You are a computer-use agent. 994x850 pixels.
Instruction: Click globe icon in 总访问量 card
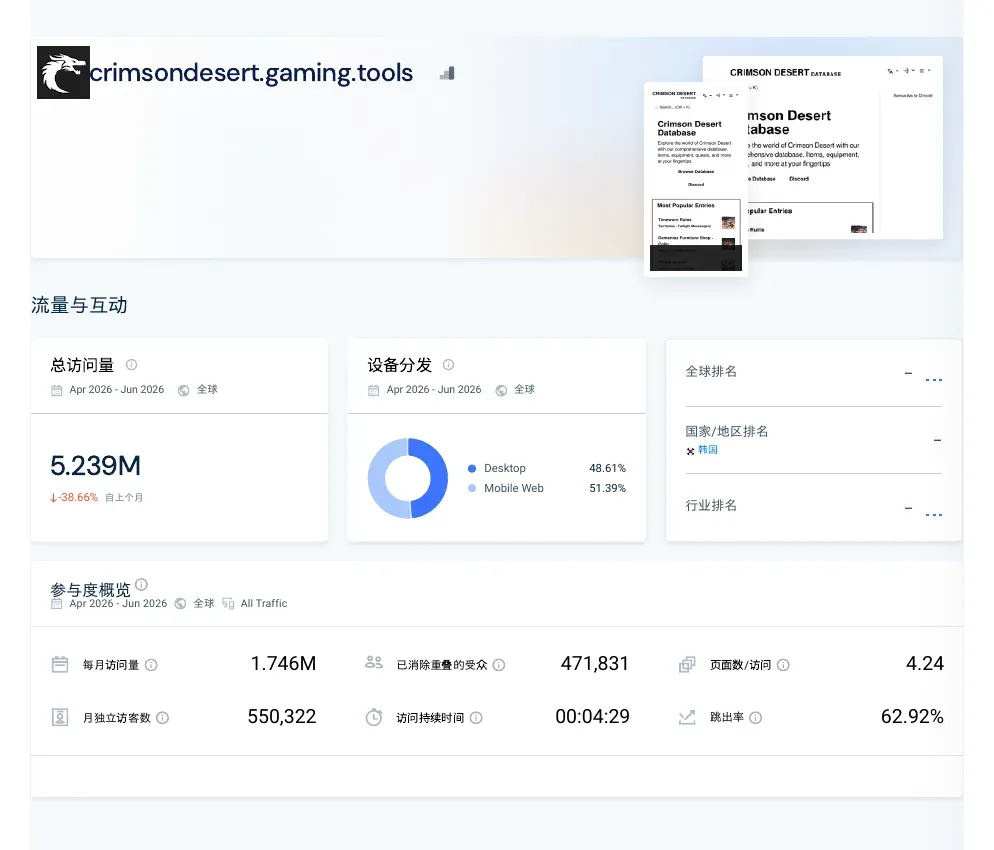[x=183, y=390]
